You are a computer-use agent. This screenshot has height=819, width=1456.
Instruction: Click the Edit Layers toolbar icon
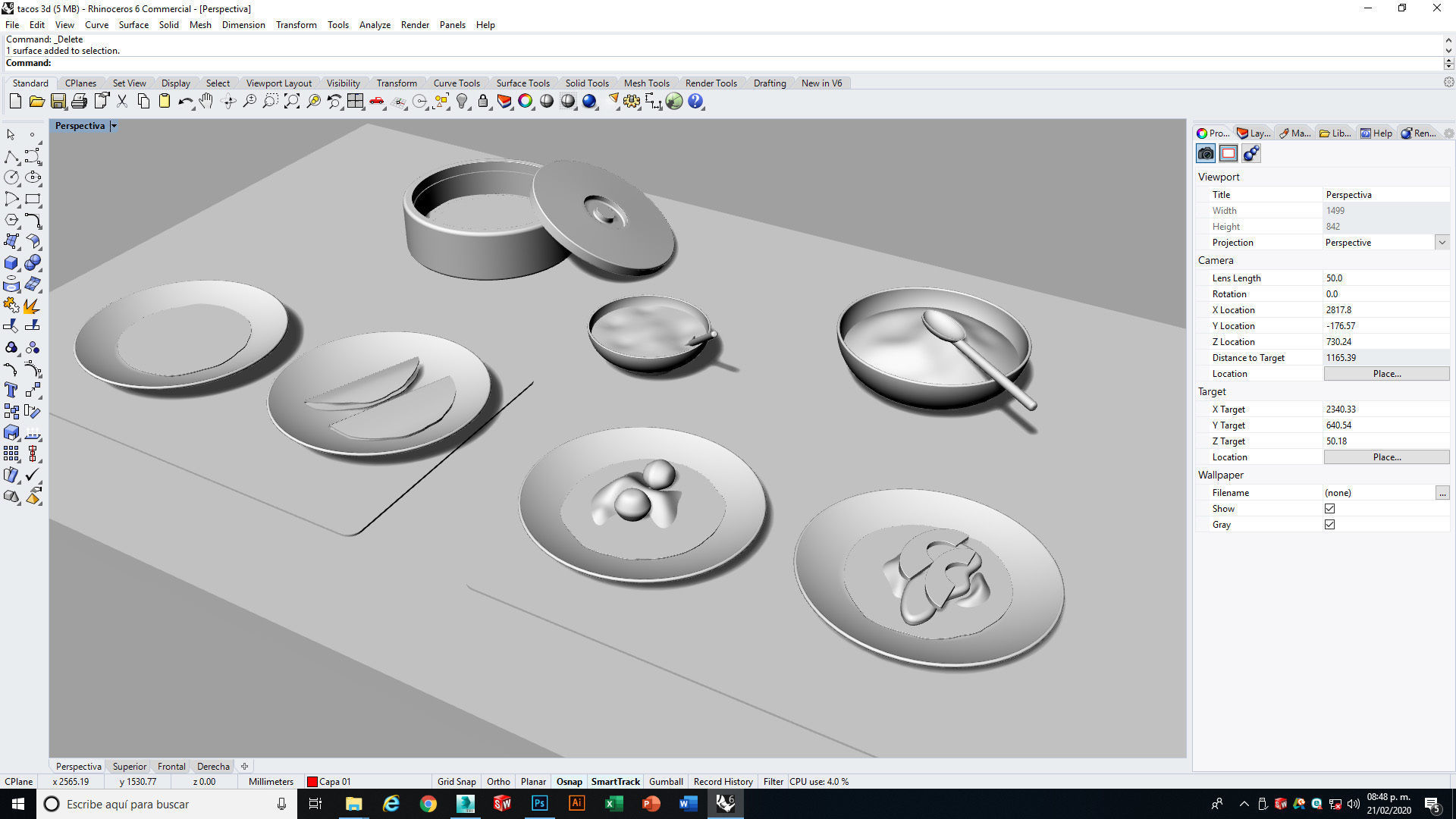504,102
